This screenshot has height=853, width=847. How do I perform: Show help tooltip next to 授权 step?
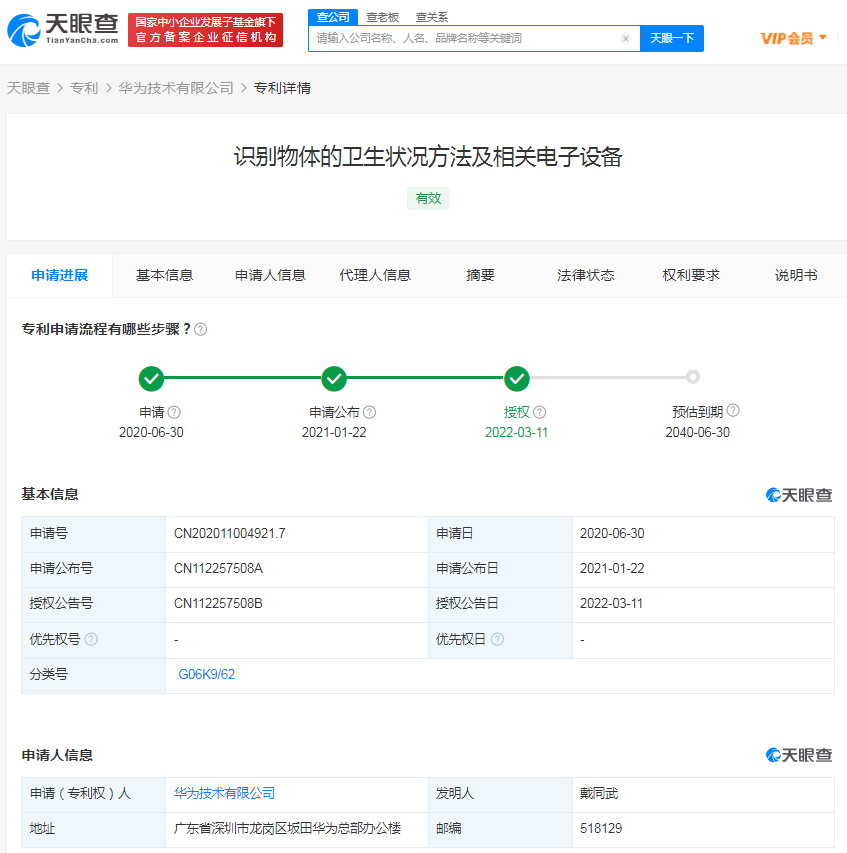pos(539,412)
